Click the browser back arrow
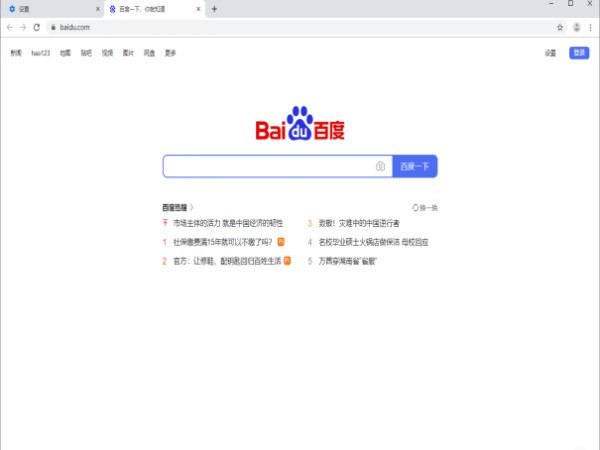Image resolution: width=600 pixels, height=450 pixels. [10, 28]
